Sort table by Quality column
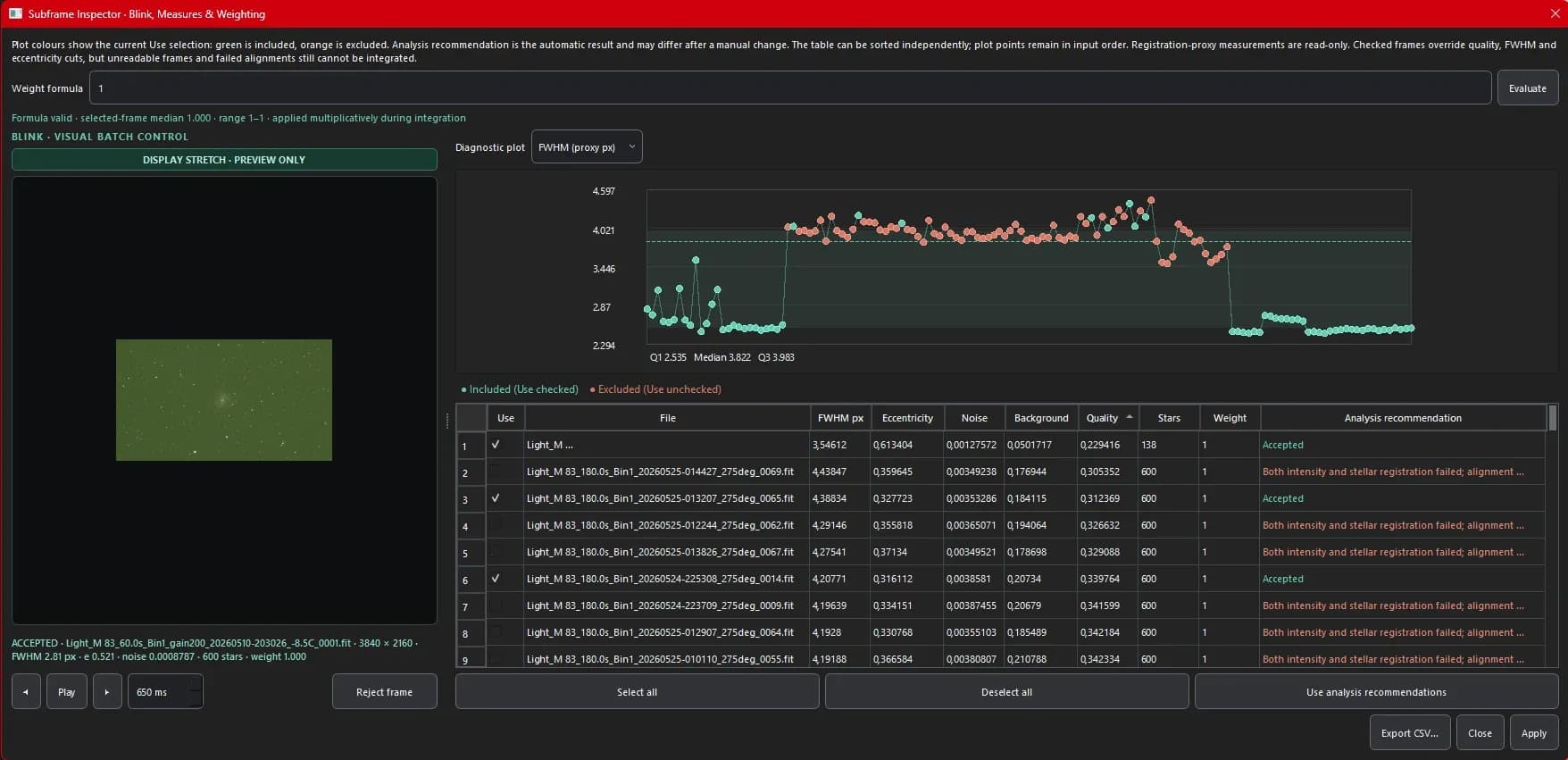1568x760 pixels. [x=1108, y=418]
